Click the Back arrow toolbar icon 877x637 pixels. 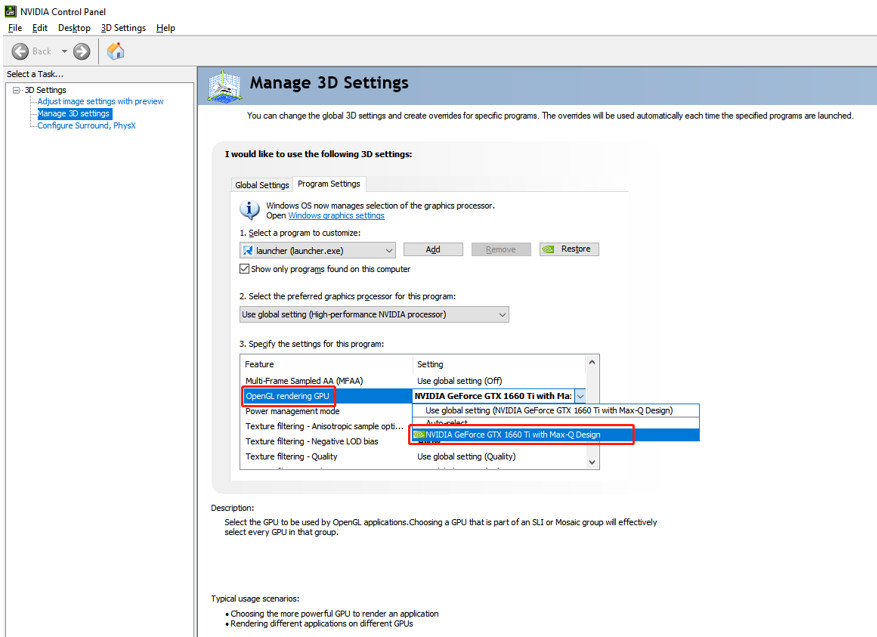coord(20,51)
